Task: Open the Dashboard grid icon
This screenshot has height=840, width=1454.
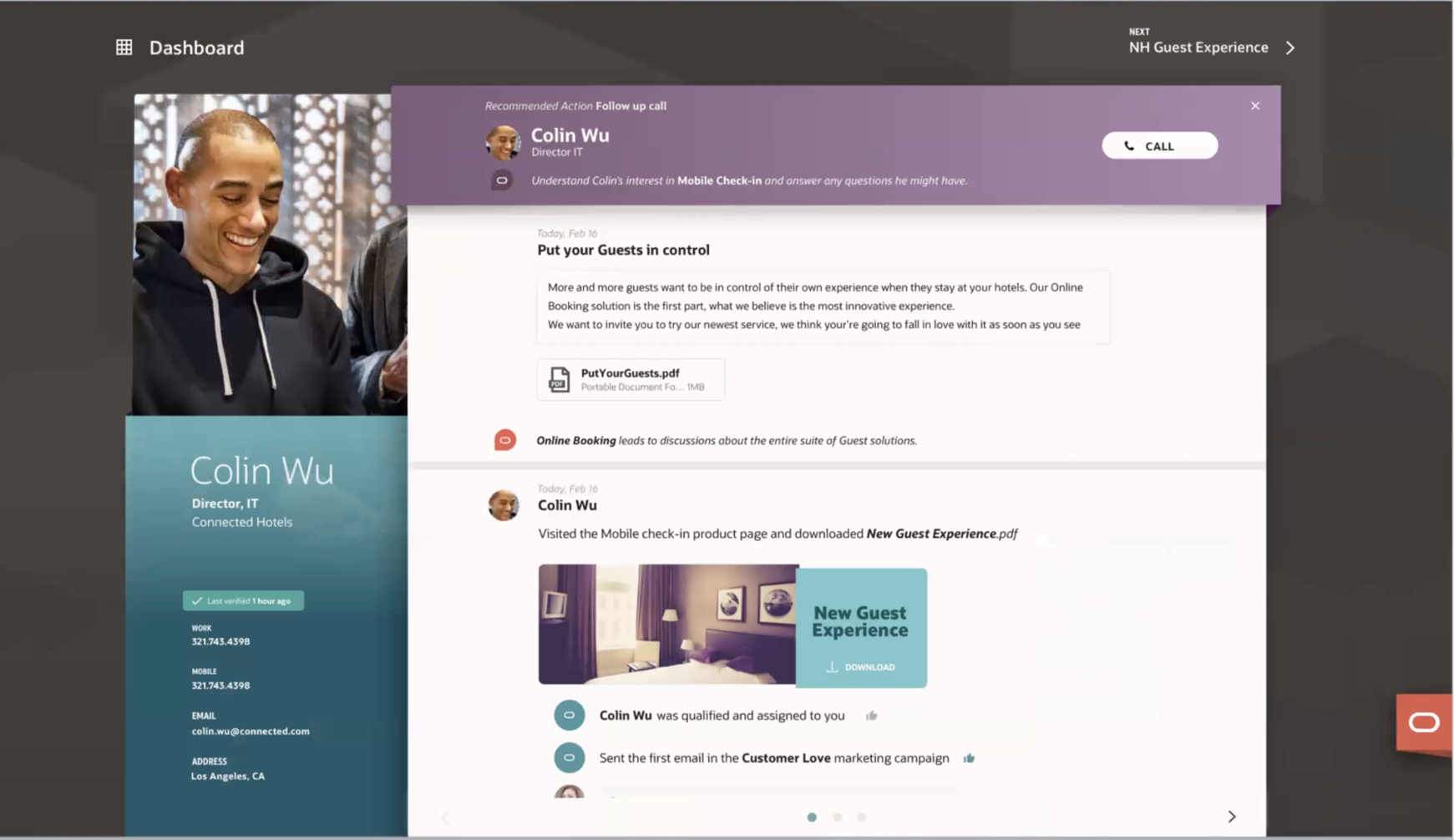Action: 124,48
